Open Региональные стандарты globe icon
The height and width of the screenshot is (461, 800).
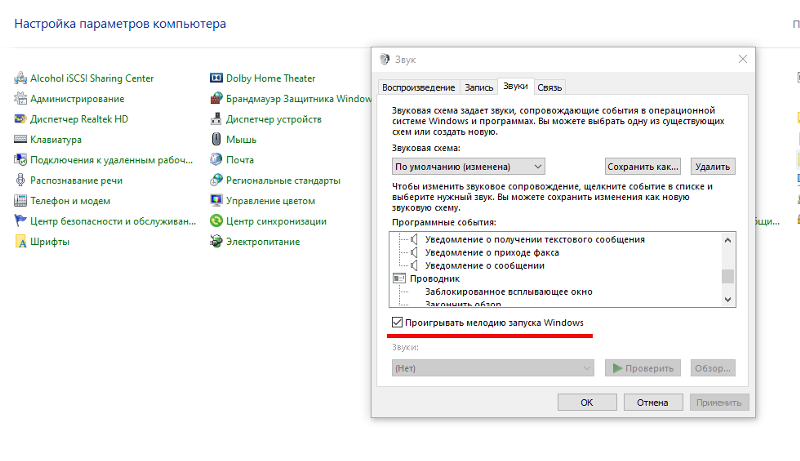tap(216, 180)
